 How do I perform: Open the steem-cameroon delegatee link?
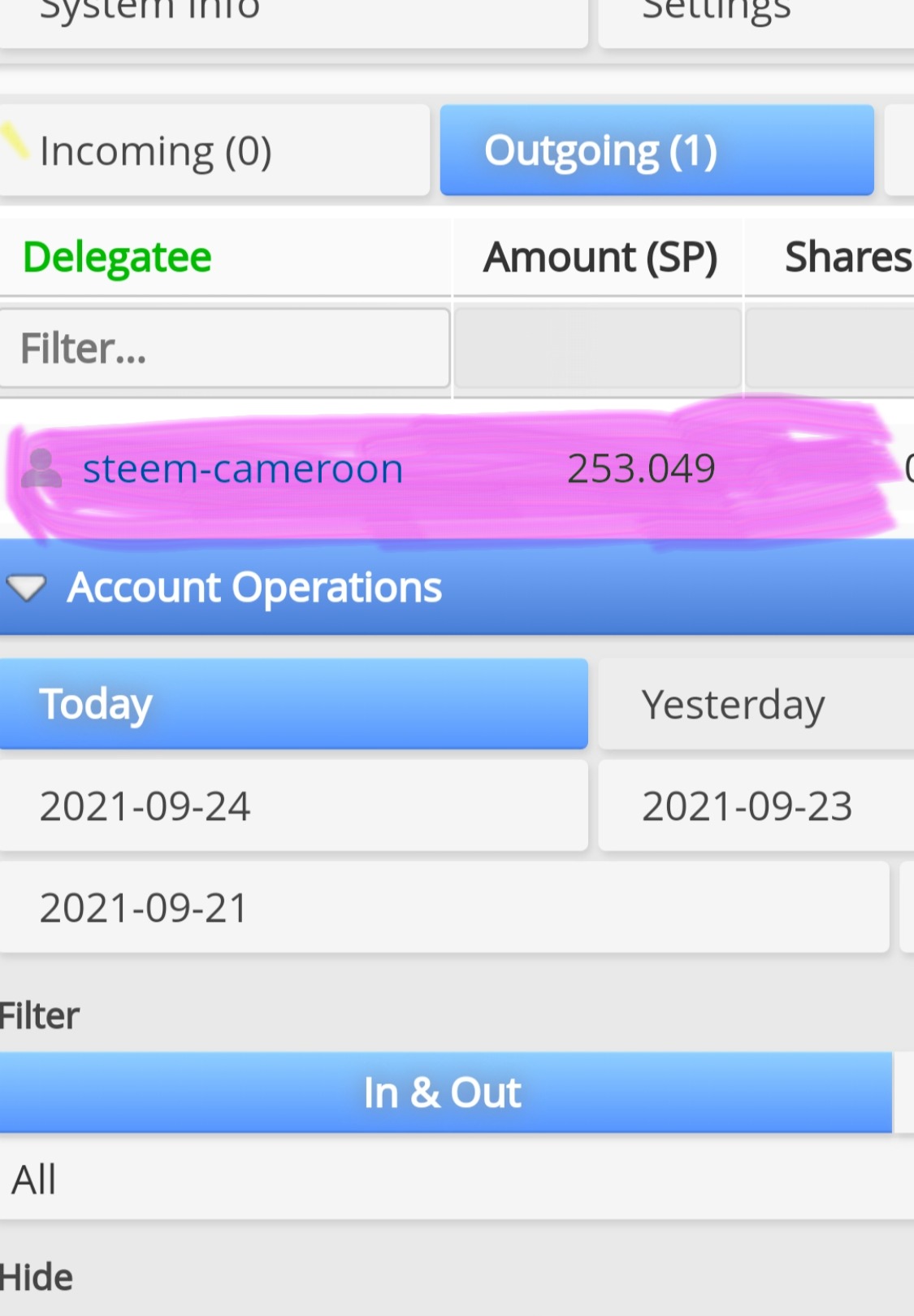point(242,469)
